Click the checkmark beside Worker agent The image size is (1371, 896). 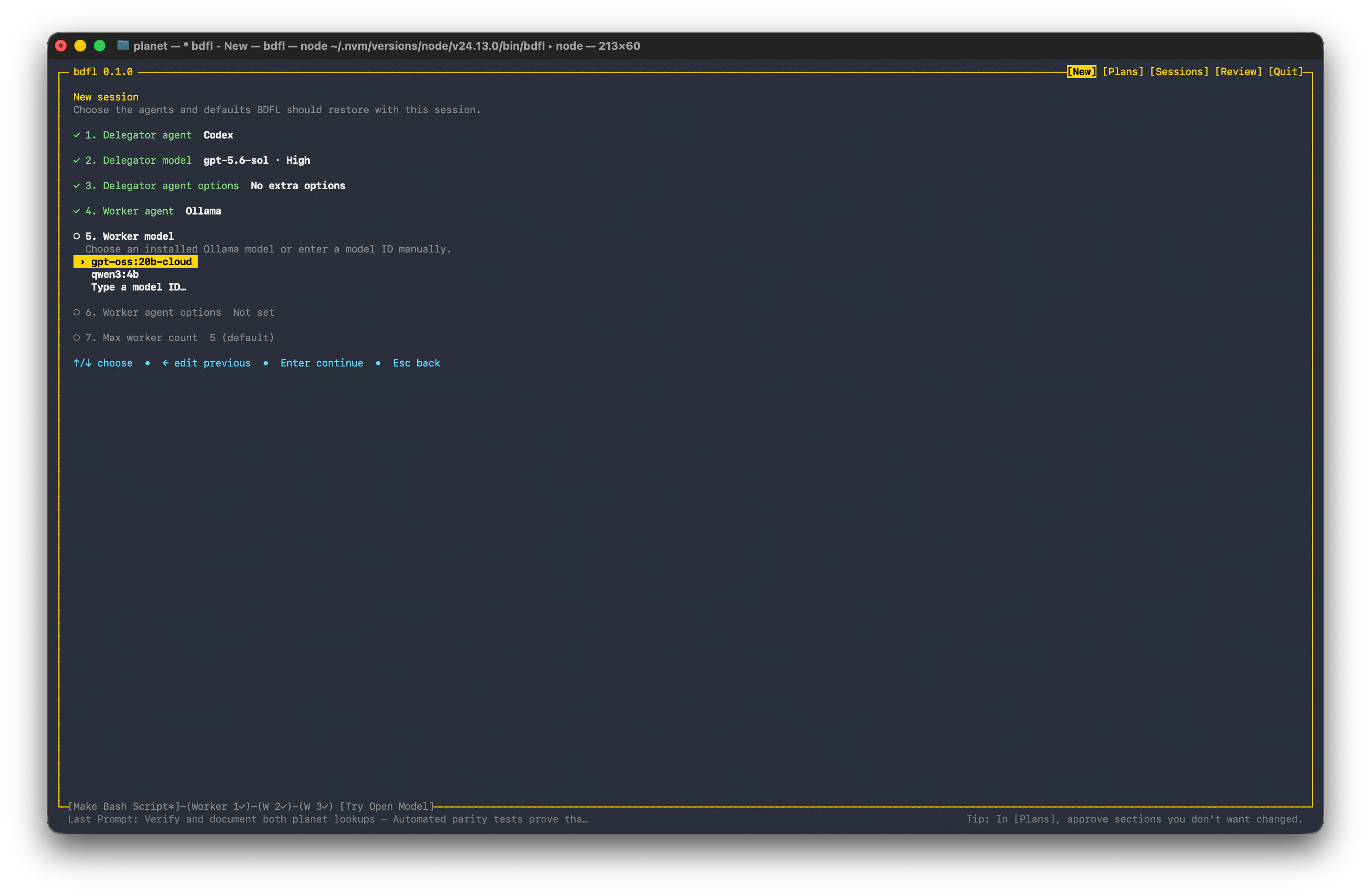76,211
